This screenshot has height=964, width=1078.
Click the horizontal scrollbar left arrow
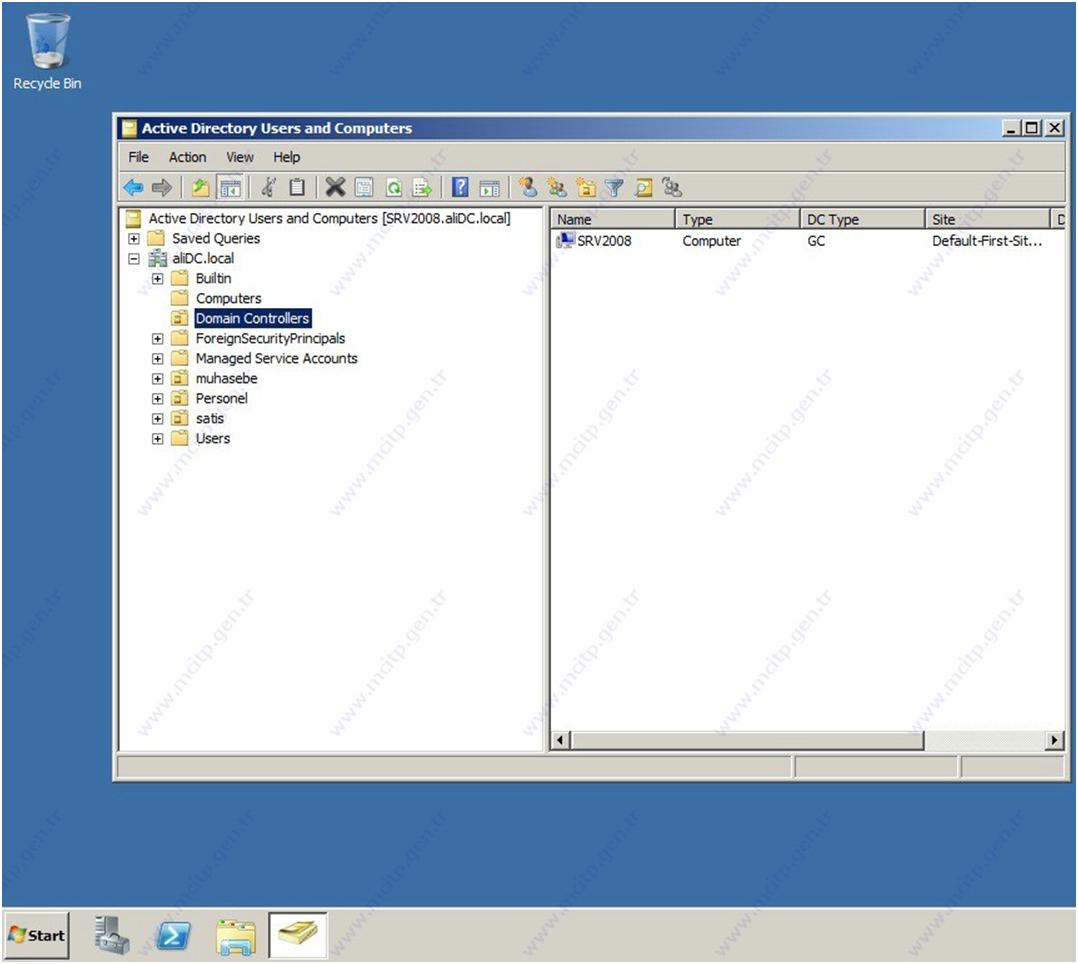click(x=560, y=741)
